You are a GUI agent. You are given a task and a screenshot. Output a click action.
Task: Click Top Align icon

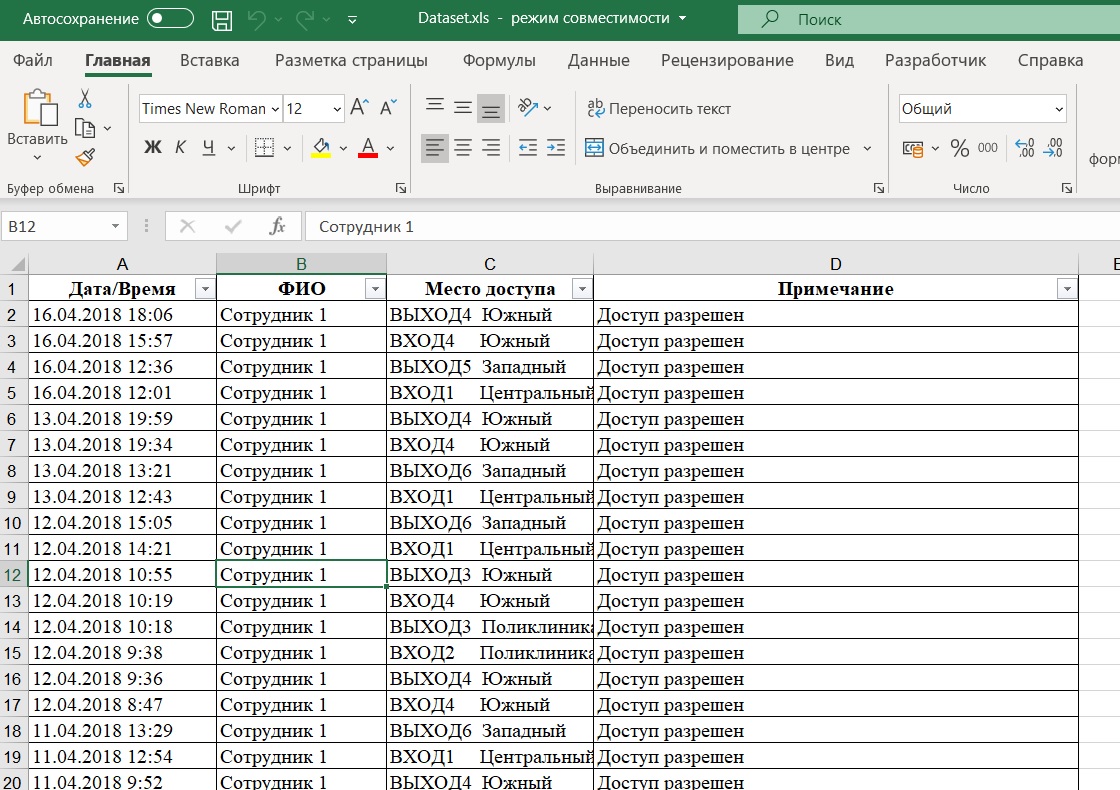pyautogui.click(x=434, y=108)
